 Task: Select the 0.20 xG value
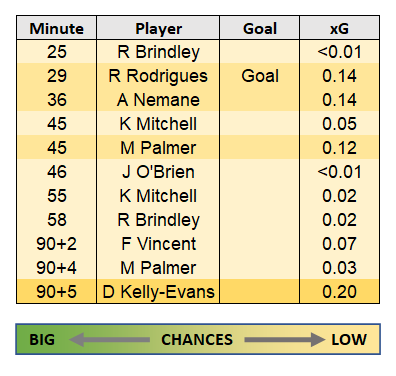(x=339, y=292)
